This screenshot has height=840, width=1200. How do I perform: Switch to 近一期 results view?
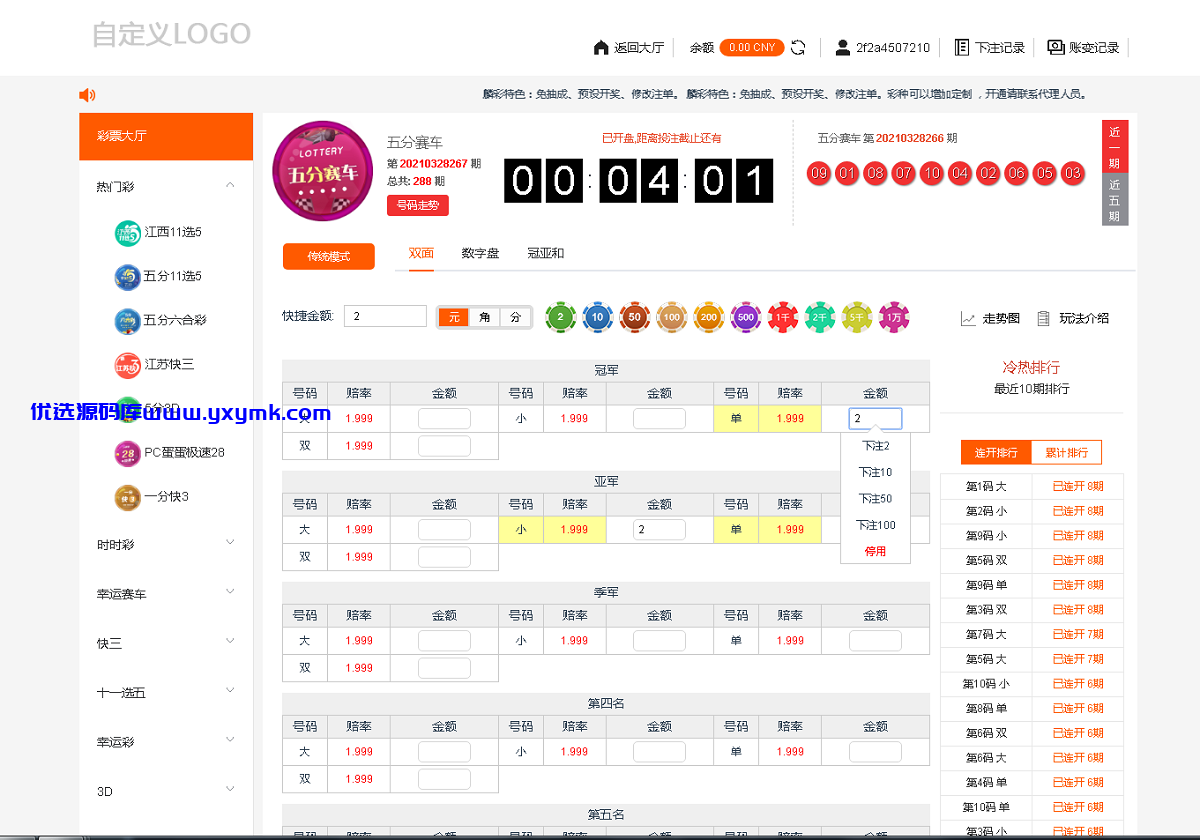coord(1115,147)
